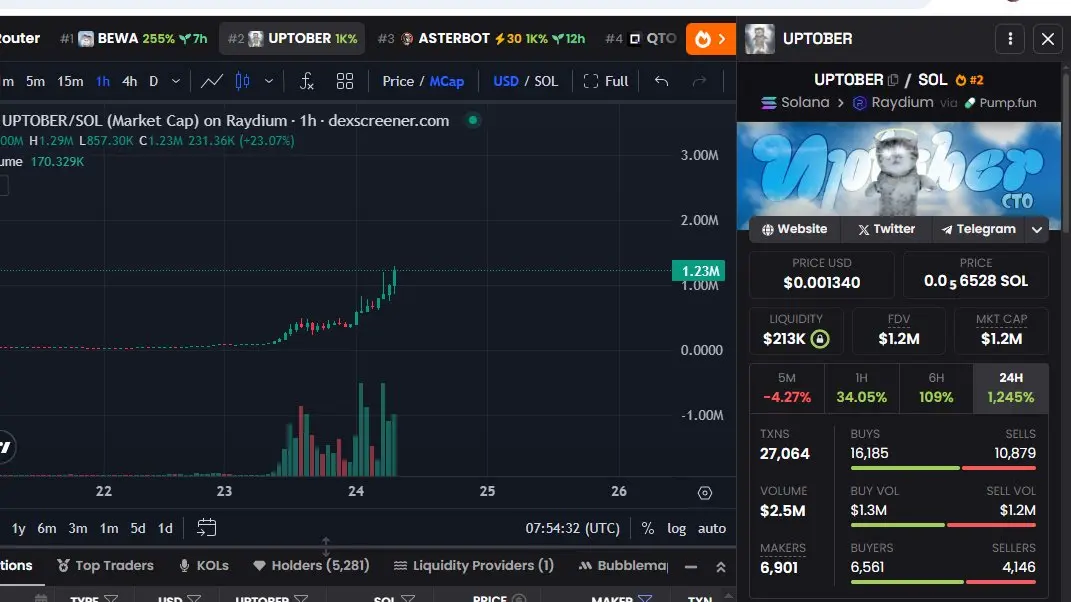The width and height of the screenshot is (1071, 602).
Task: Click the green live status dot
Action: pos(473,120)
